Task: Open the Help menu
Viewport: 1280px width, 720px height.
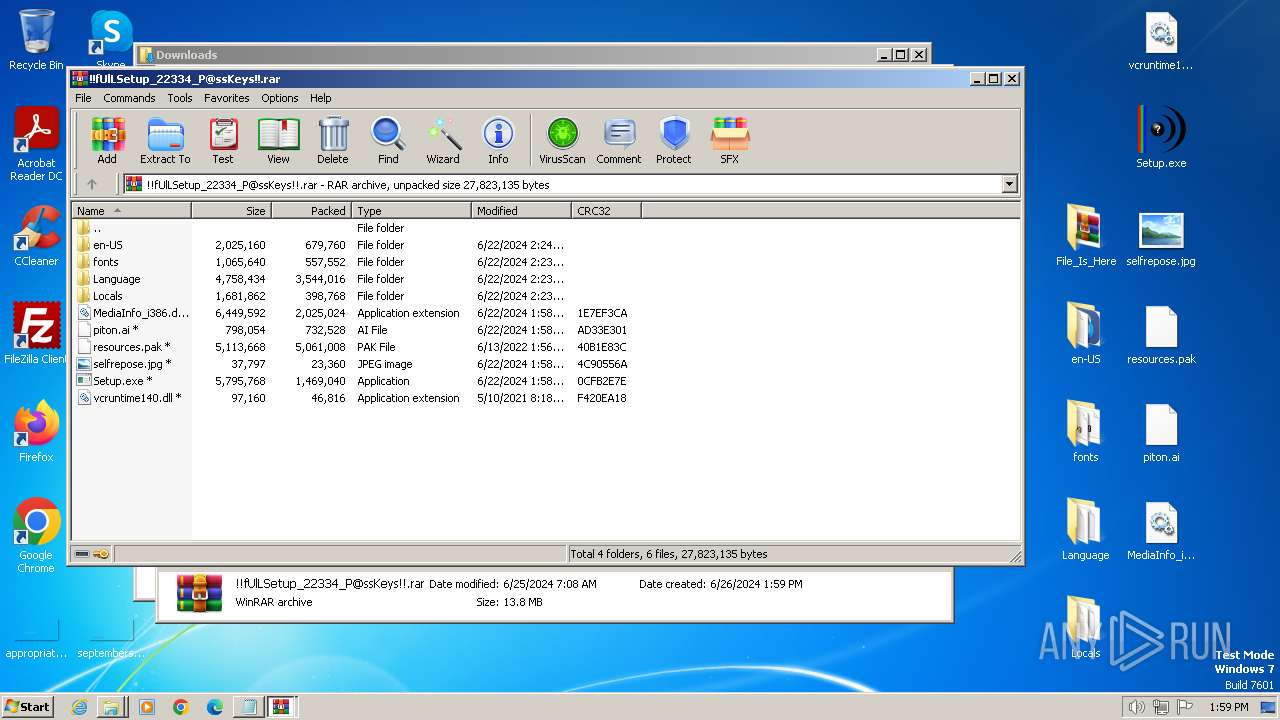Action: [x=320, y=98]
